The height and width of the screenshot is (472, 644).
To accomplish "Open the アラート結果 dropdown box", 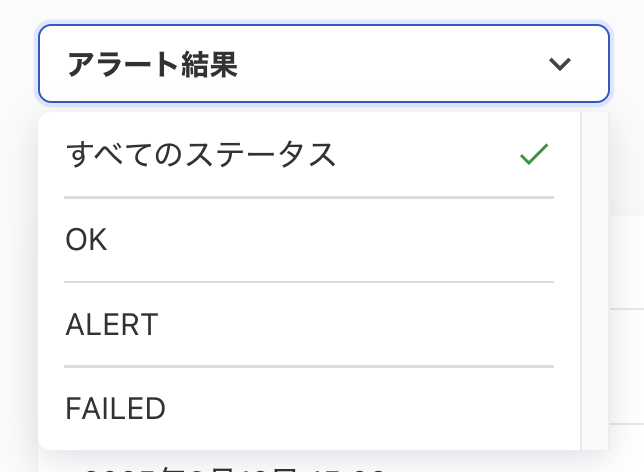I will [x=323, y=64].
